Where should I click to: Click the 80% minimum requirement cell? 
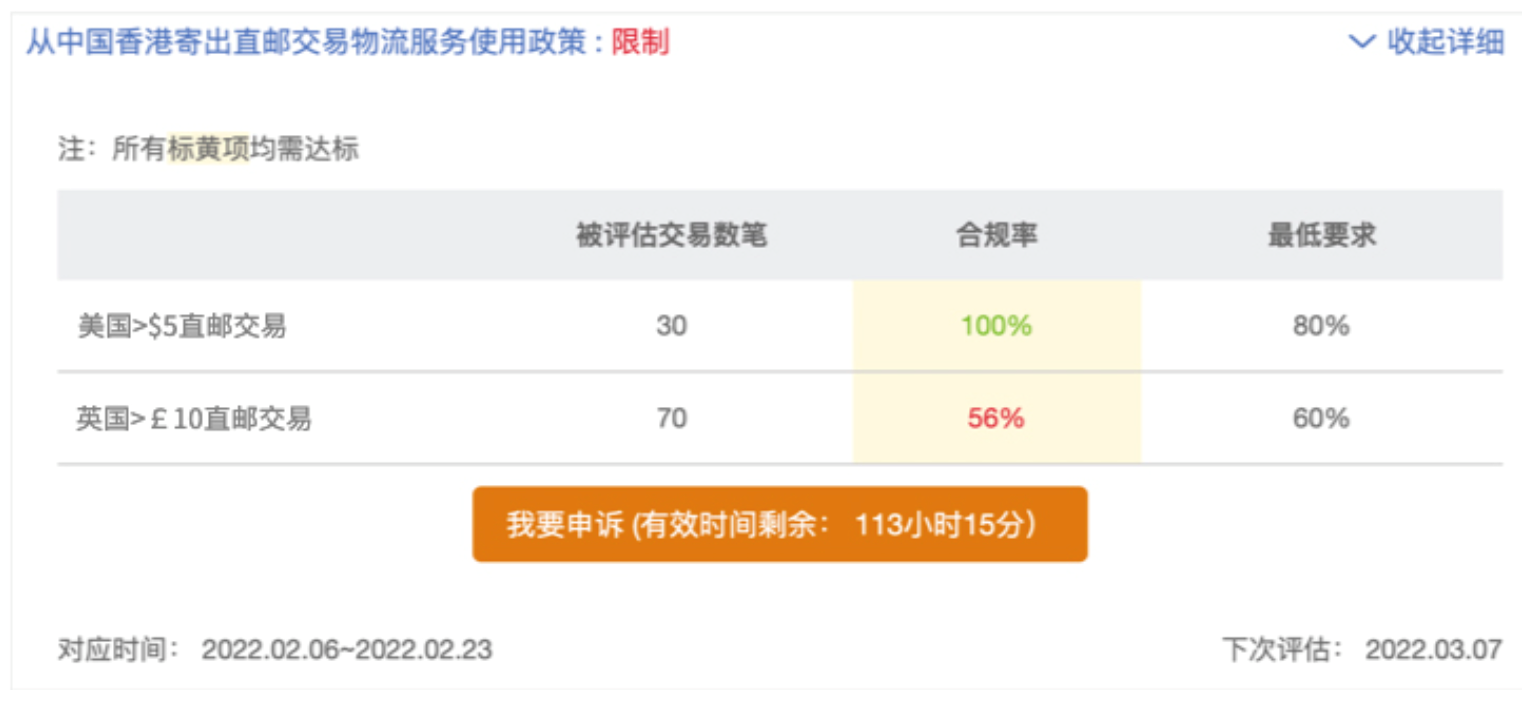1322,326
